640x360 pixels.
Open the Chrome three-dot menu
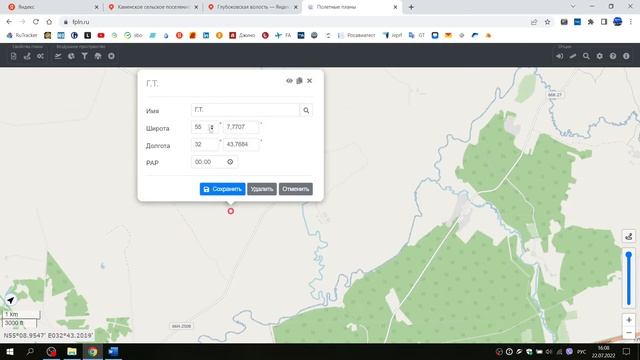(631, 22)
